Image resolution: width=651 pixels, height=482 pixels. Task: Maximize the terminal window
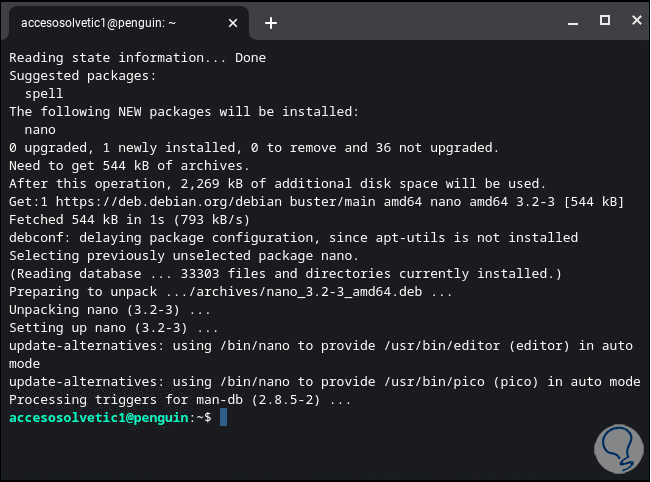point(604,20)
